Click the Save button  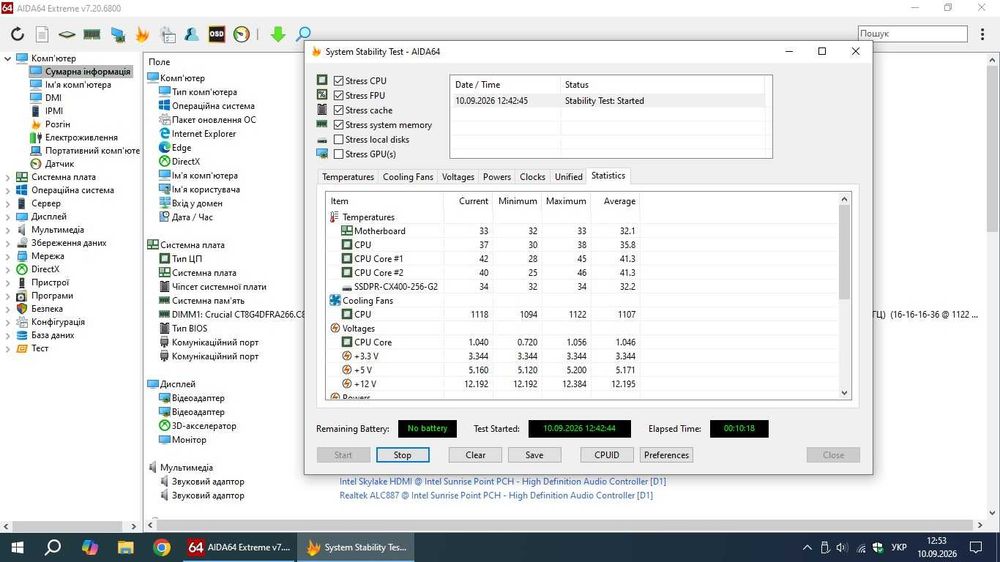534,455
